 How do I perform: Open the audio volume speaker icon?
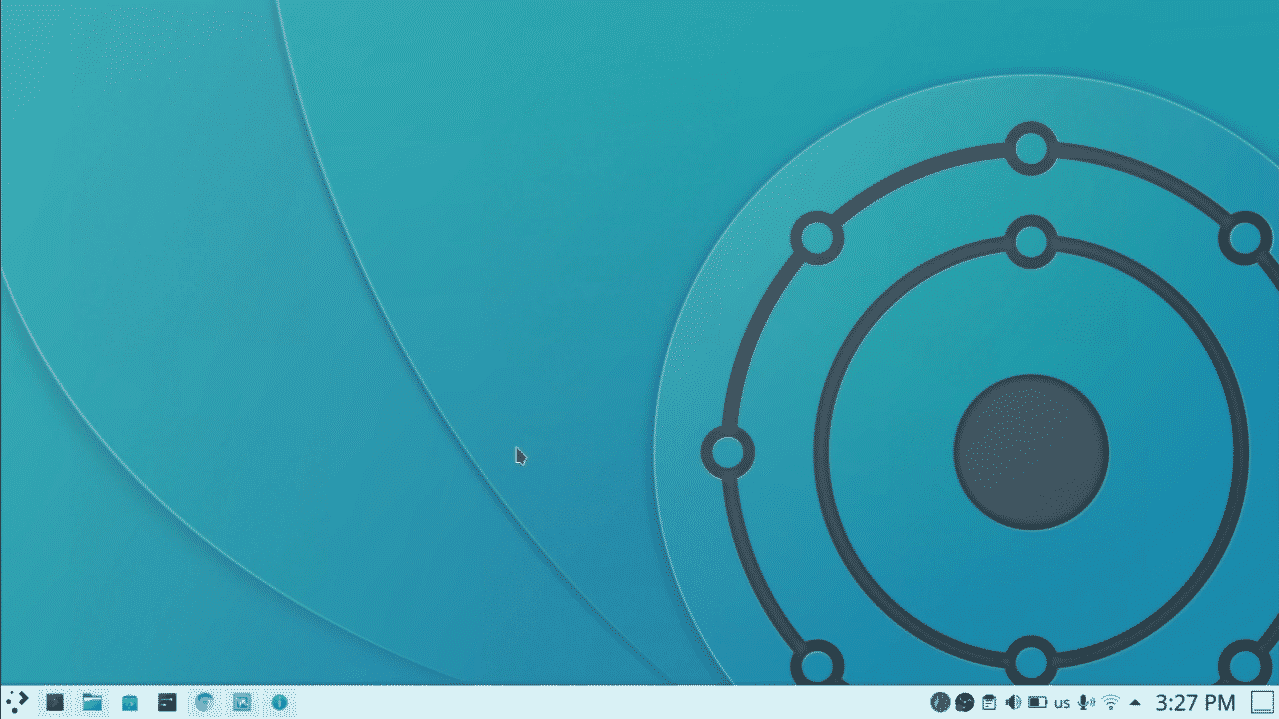point(1012,703)
